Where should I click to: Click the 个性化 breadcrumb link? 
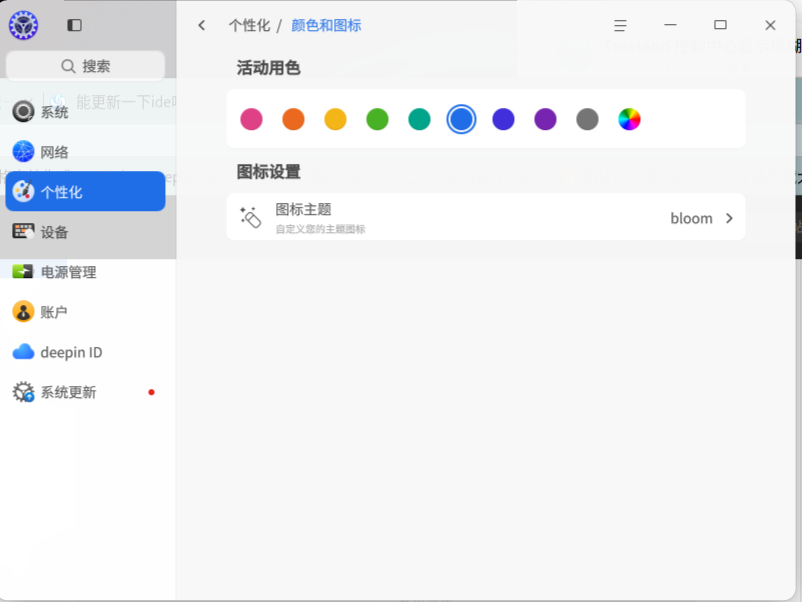pos(250,25)
